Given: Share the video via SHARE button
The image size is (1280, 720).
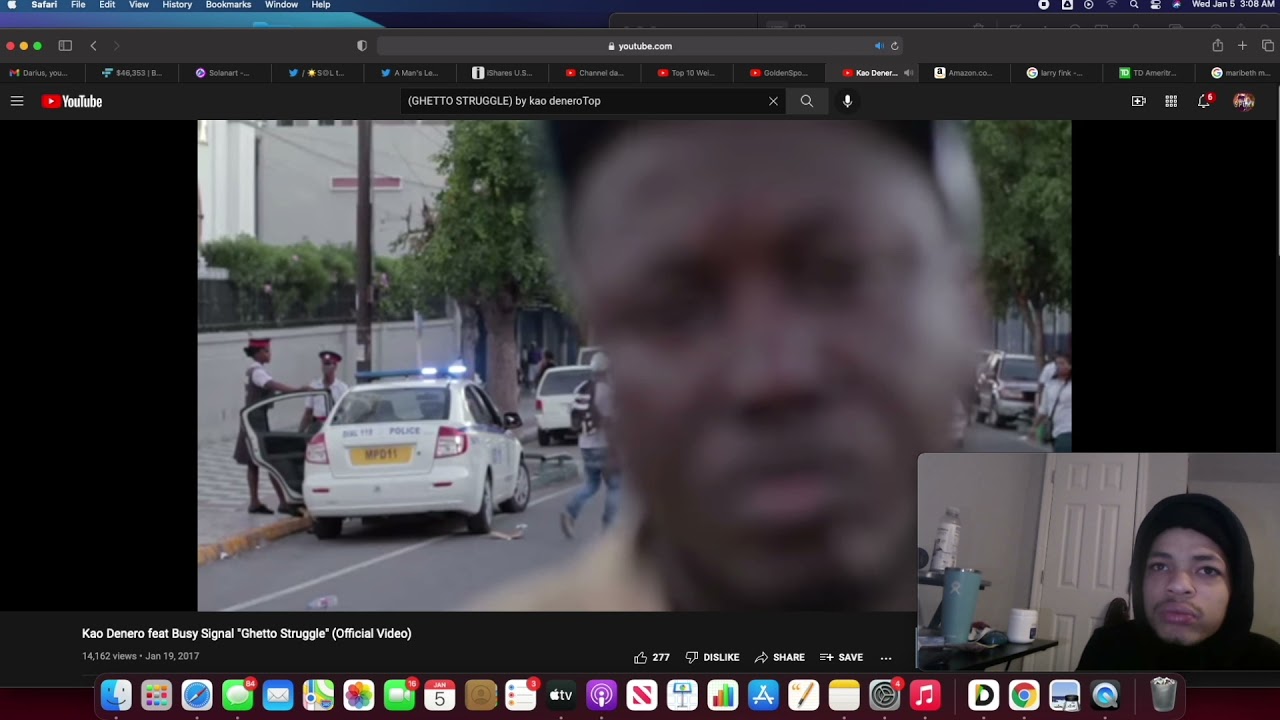Looking at the screenshot, I should pyautogui.click(x=779, y=657).
